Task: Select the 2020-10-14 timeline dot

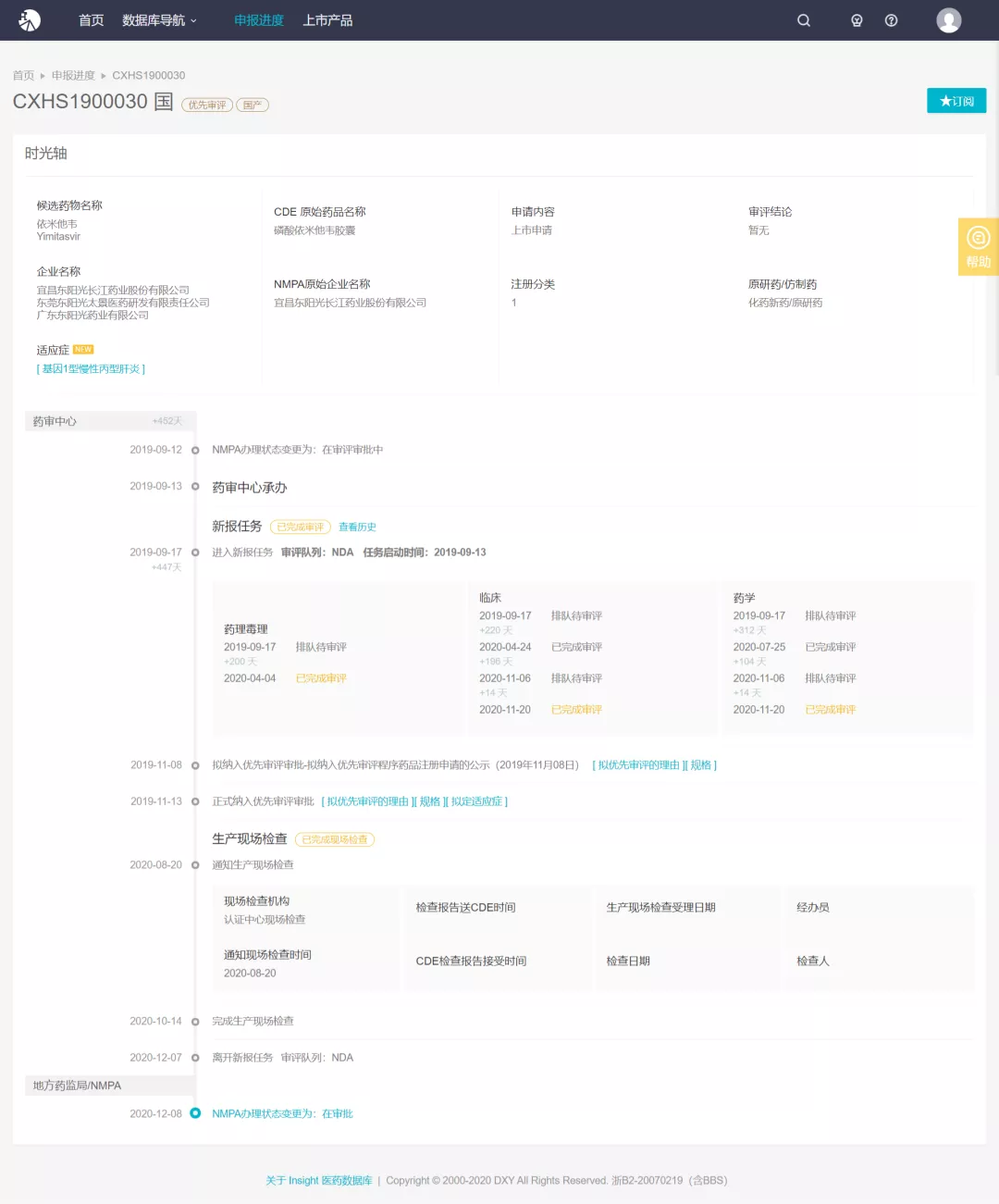Action: (x=195, y=1022)
